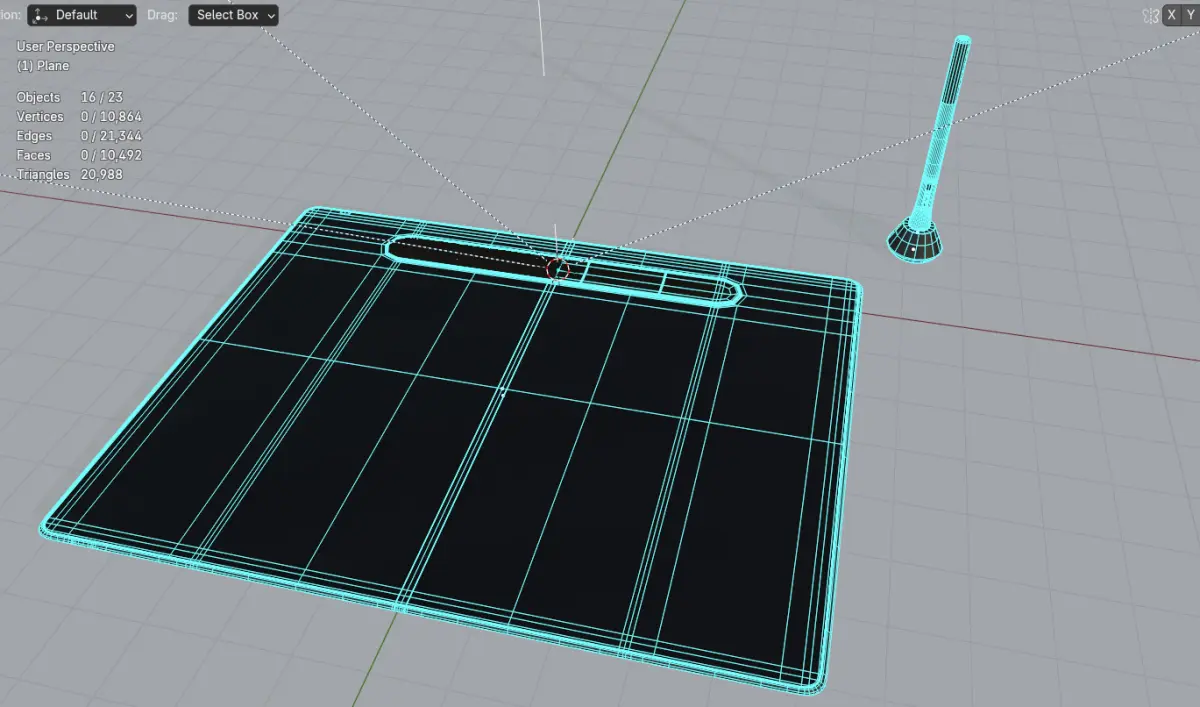Image resolution: width=1200 pixels, height=707 pixels.
Task: Click the butterfly mirror symmetry icon
Action: (x=1150, y=15)
